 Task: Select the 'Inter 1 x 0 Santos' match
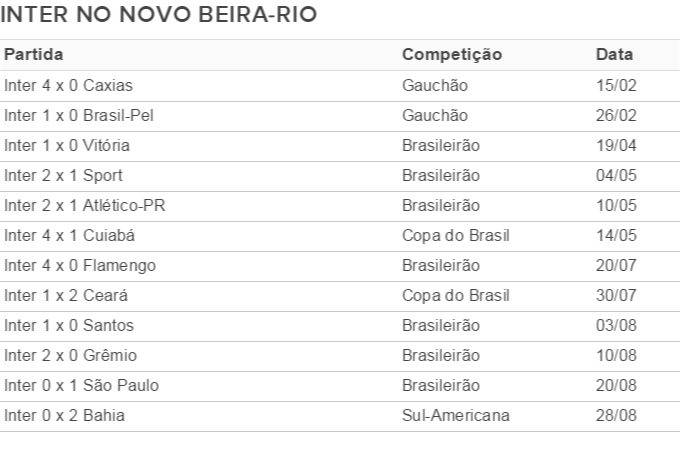coord(69,325)
